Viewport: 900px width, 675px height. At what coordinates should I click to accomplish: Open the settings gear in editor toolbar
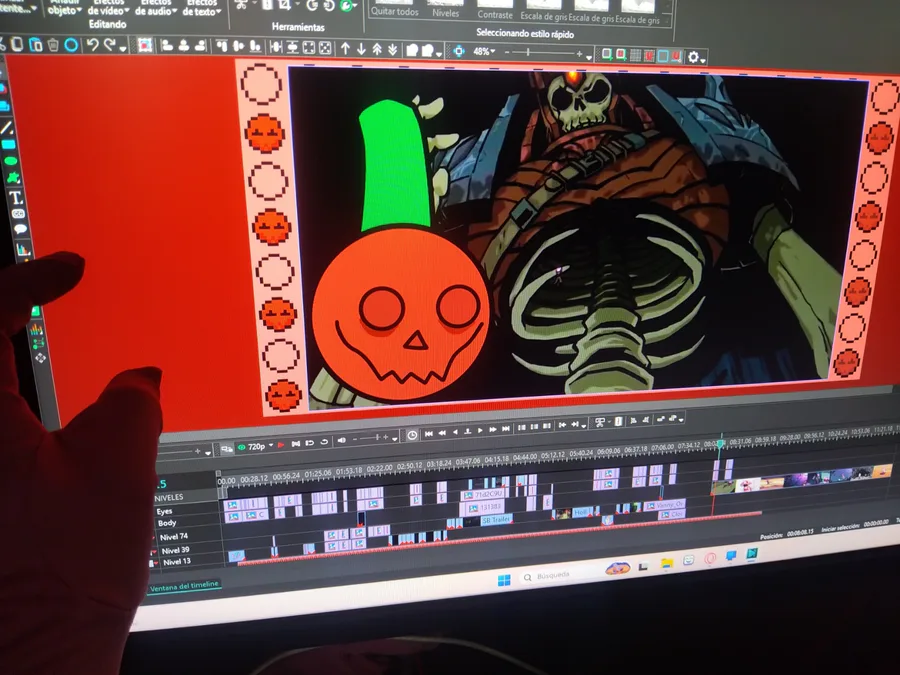tap(693, 57)
